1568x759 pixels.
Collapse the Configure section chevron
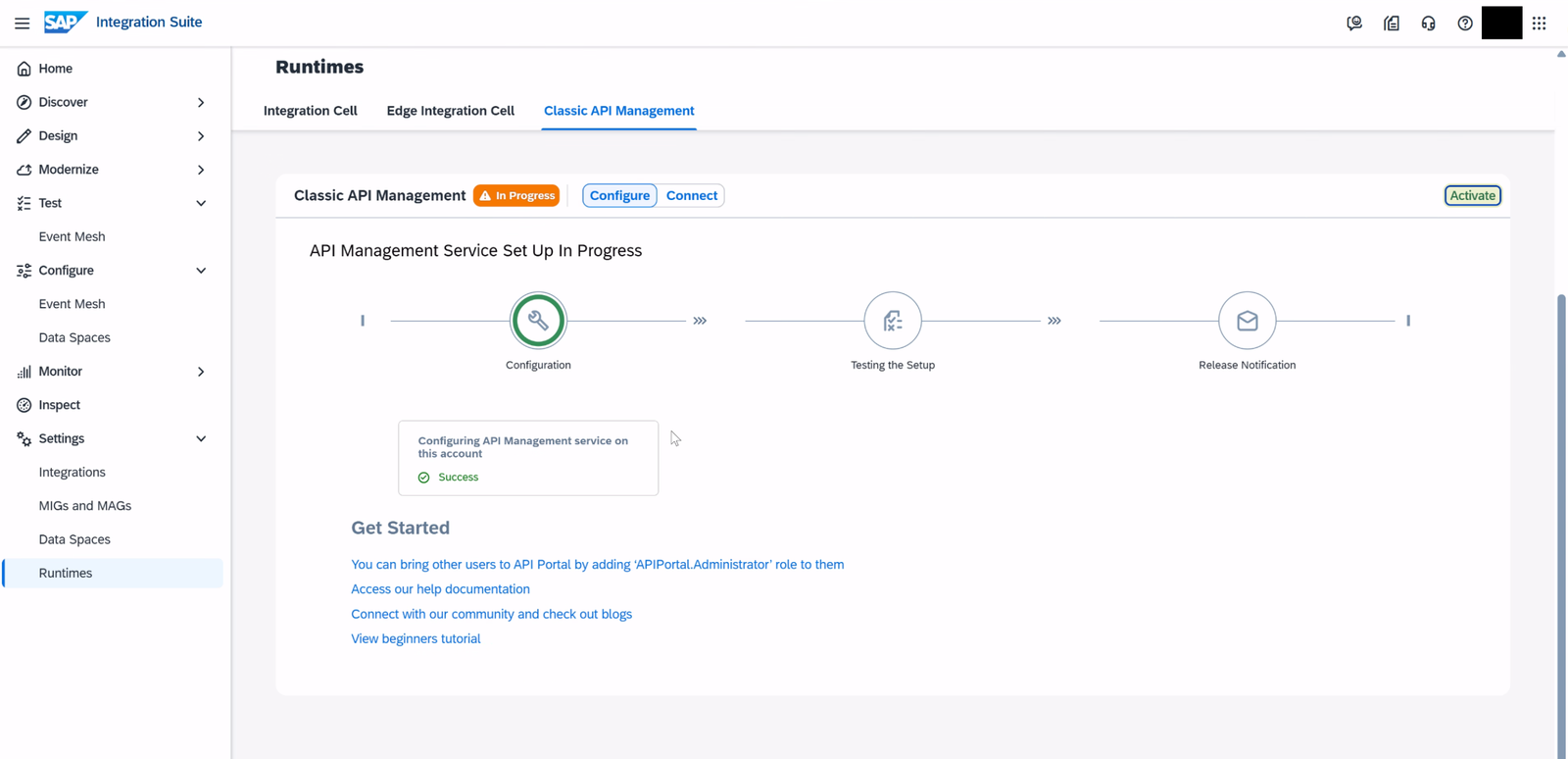click(201, 271)
